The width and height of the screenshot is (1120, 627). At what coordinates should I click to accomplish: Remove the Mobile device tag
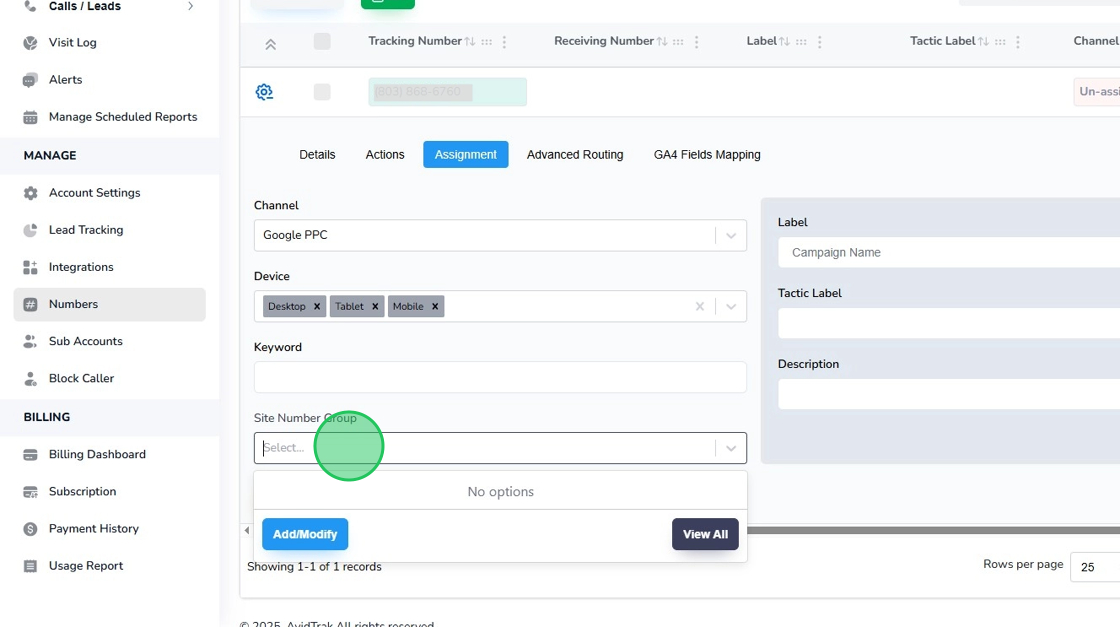(x=435, y=306)
